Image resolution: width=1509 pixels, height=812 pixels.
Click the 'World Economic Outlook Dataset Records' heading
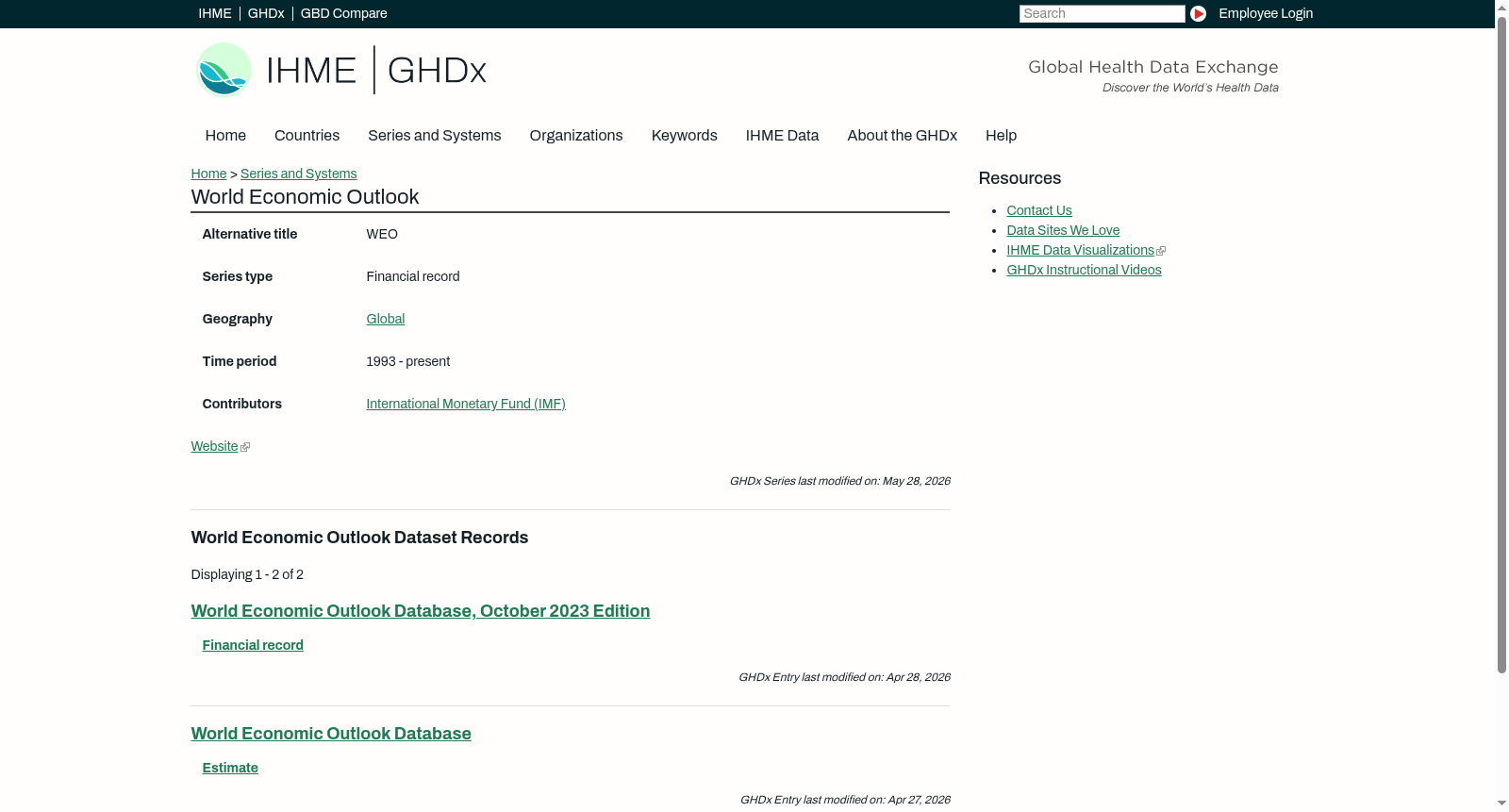click(359, 538)
